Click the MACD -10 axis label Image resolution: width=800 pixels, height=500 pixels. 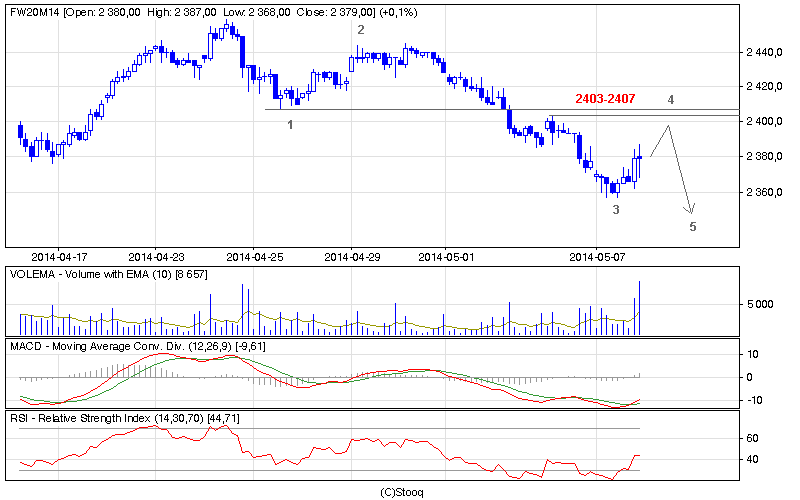pyautogui.click(x=754, y=400)
